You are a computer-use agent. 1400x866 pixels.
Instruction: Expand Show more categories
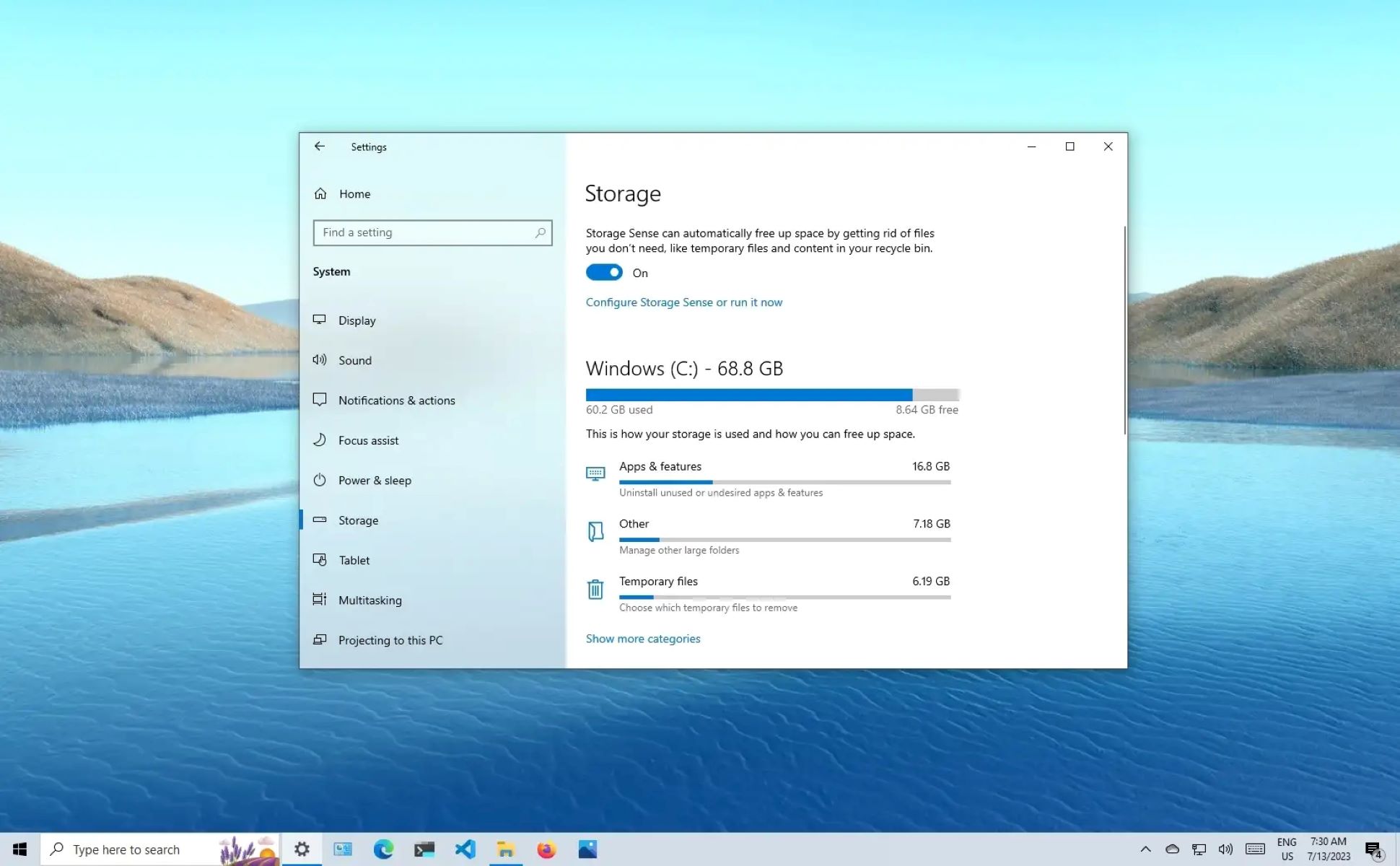pyautogui.click(x=642, y=639)
